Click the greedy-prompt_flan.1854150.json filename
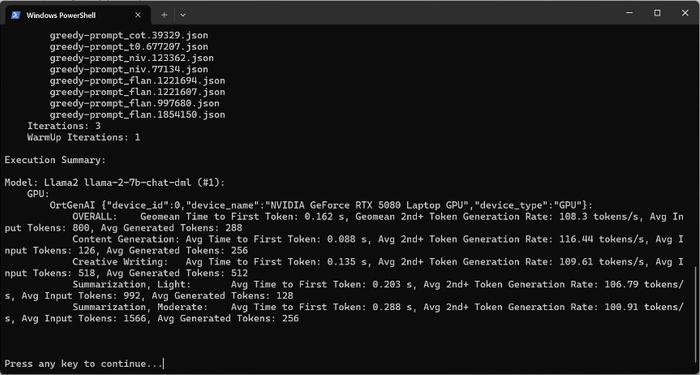Screen dimensions: 700x375 (x=138, y=115)
